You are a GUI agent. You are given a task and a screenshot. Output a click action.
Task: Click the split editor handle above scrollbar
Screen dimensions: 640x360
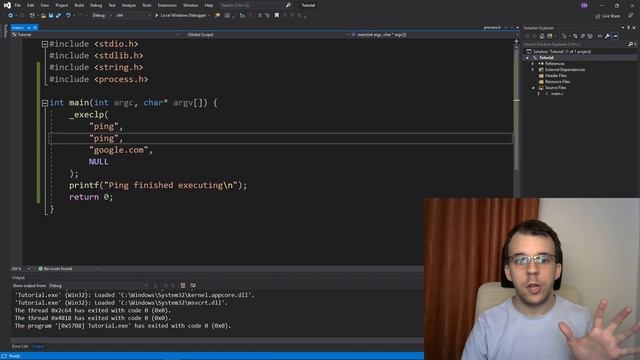(516, 41)
